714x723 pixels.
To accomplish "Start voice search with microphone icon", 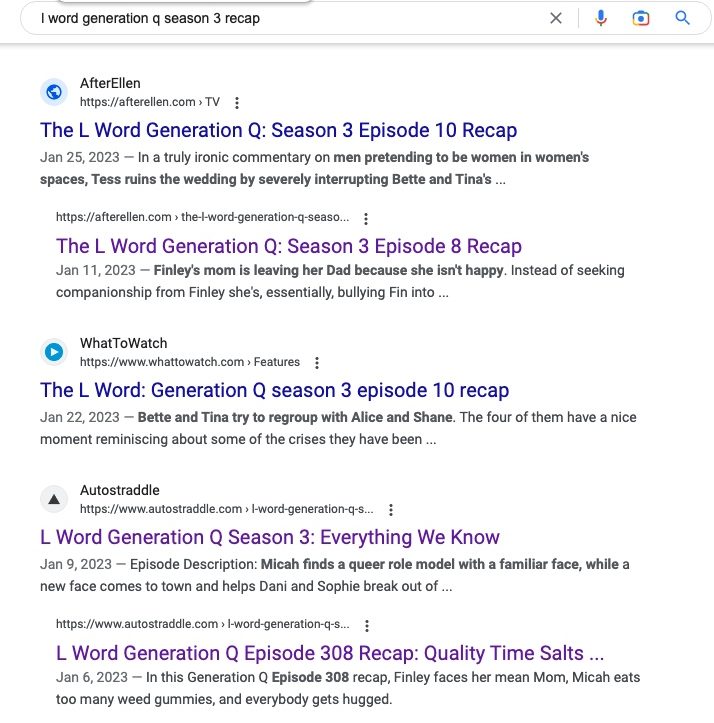I will [x=601, y=18].
